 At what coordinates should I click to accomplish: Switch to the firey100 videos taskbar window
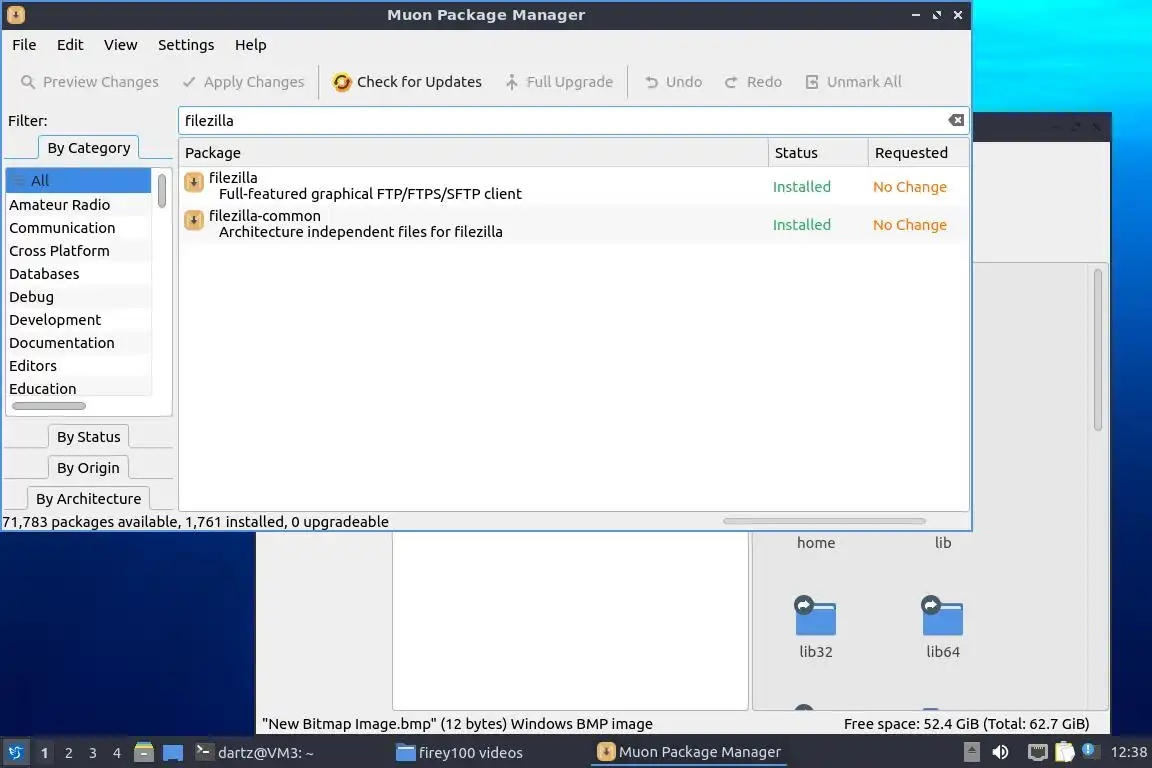coord(459,753)
